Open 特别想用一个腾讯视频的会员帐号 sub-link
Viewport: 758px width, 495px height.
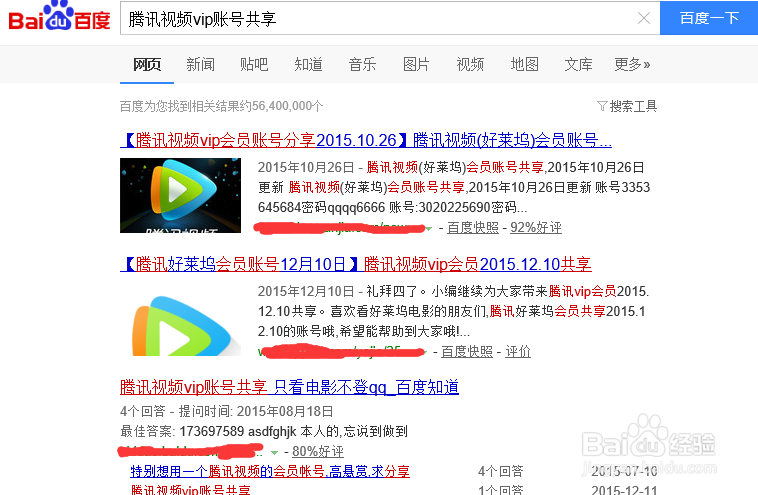pos(270,471)
